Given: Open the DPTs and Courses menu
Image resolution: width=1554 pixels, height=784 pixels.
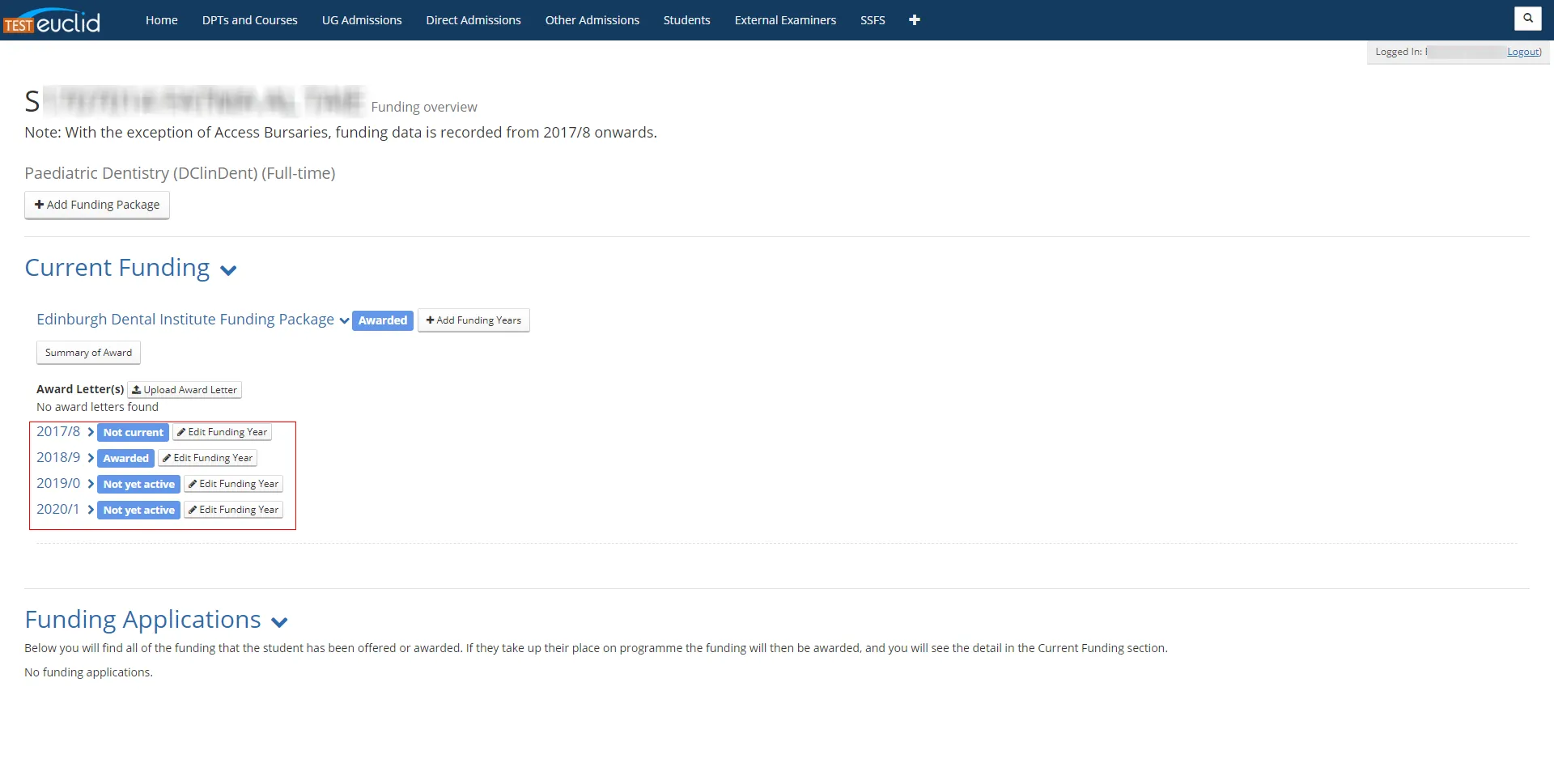Looking at the screenshot, I should tap(249, 20).
